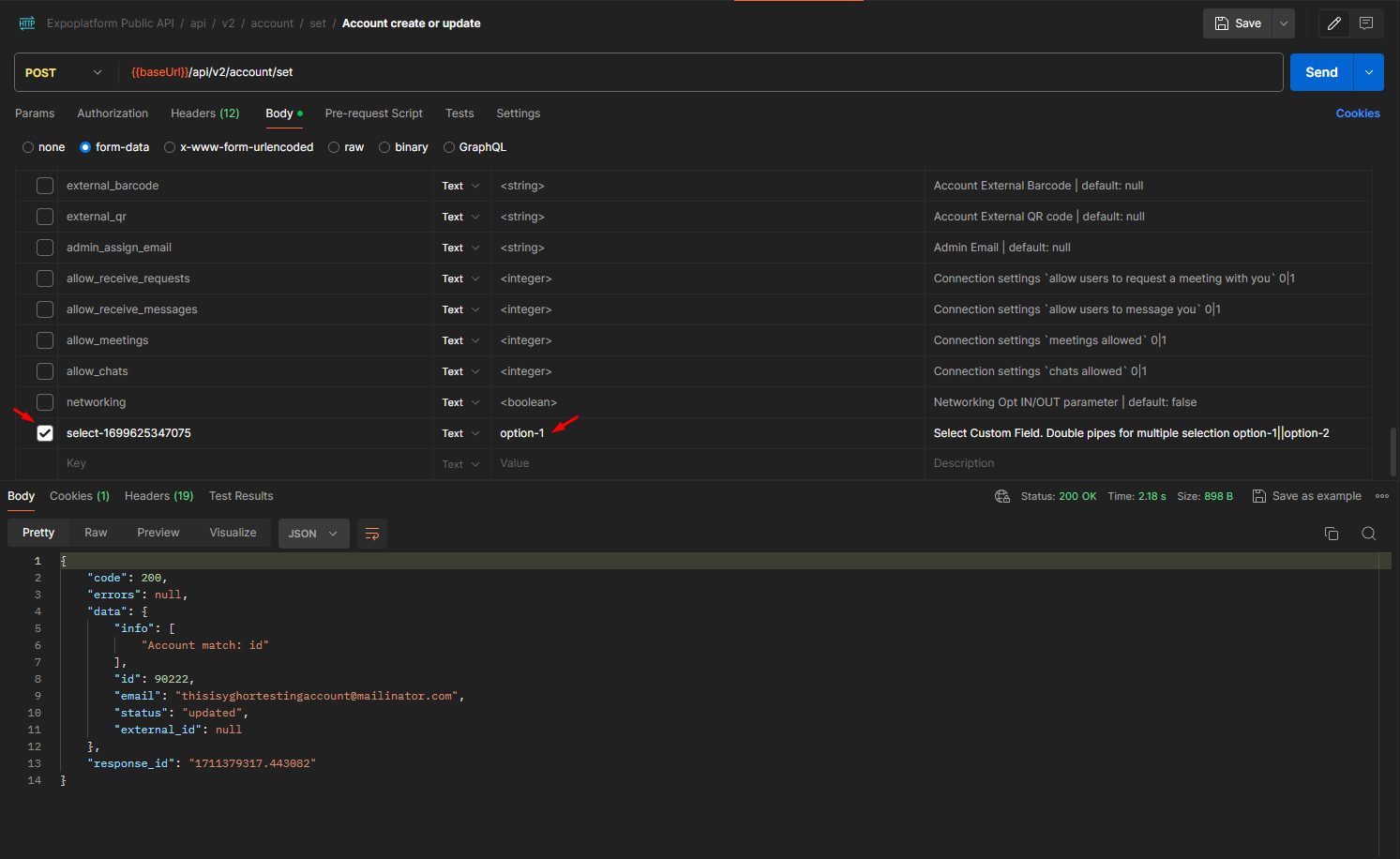This screenshot has height=859, width=1400.
Task: Select the form-data body type radio button
Action: pyautogui.click(x=85, y=147)
